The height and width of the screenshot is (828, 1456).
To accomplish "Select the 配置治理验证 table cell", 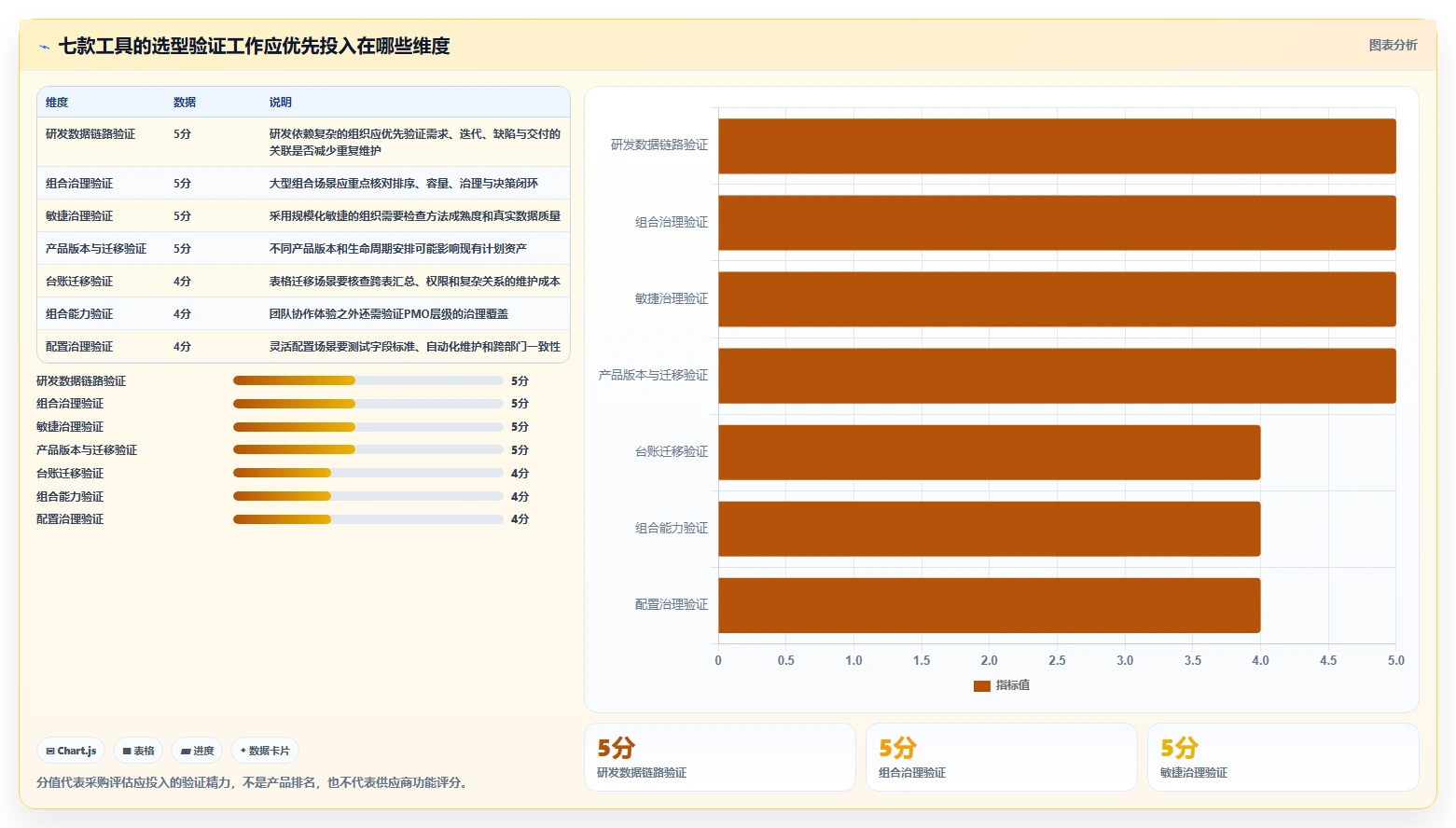I will 79,347.
